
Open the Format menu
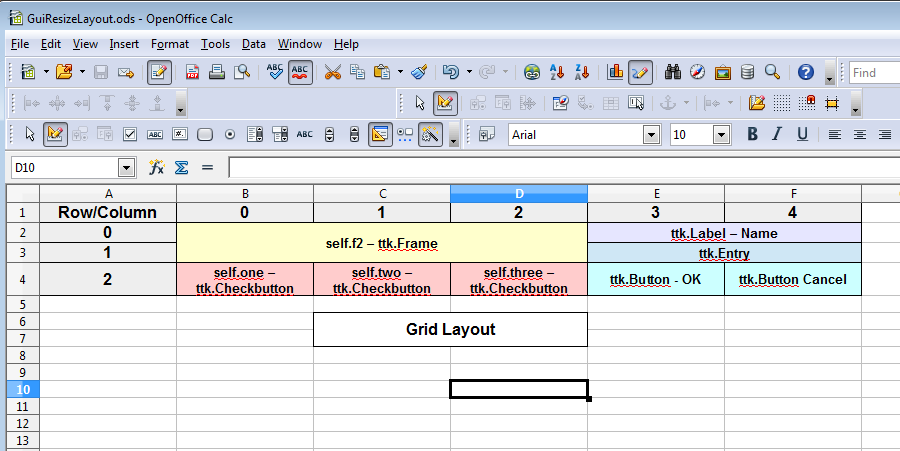170,44
